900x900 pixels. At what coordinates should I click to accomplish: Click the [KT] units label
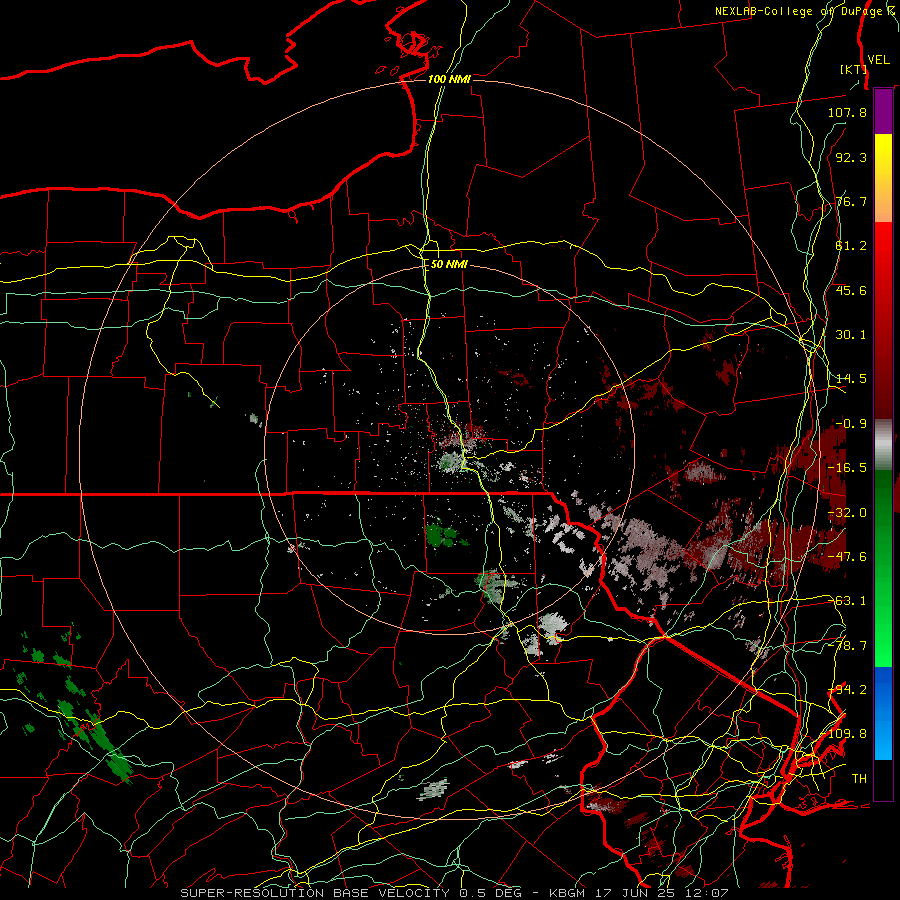tap(854, 69)
